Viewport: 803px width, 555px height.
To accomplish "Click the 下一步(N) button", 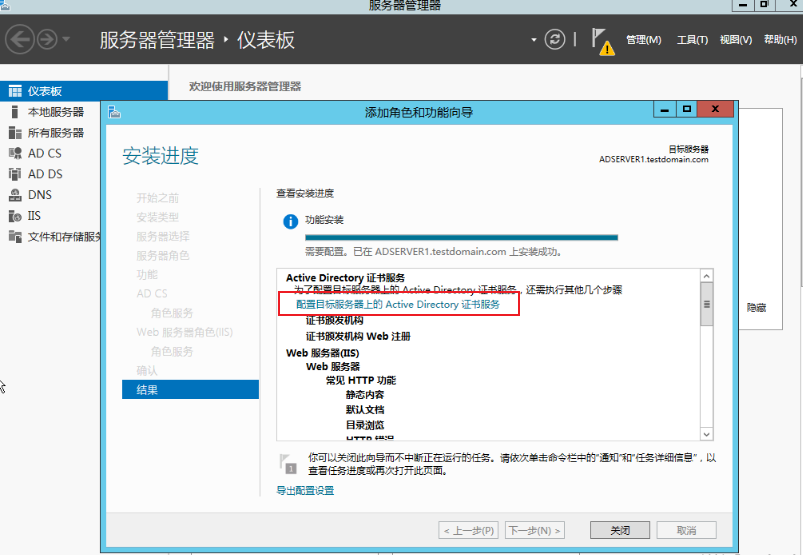I will [535, 530].
